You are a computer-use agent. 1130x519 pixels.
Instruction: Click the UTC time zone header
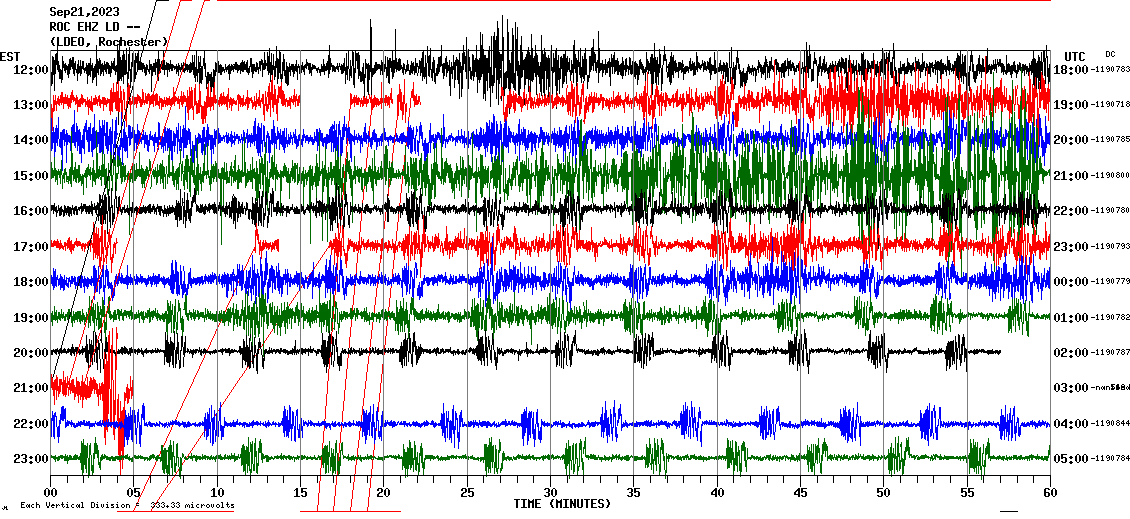pyautogui.click(x=1074, y=56)
